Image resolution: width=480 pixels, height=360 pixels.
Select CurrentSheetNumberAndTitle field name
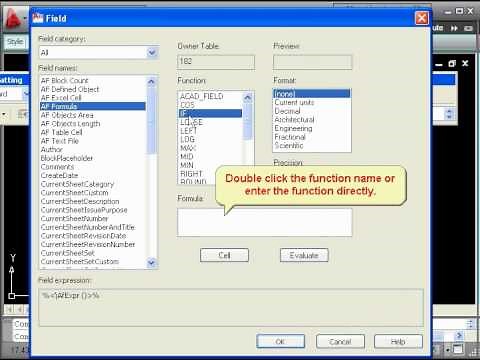pos(88,227)
